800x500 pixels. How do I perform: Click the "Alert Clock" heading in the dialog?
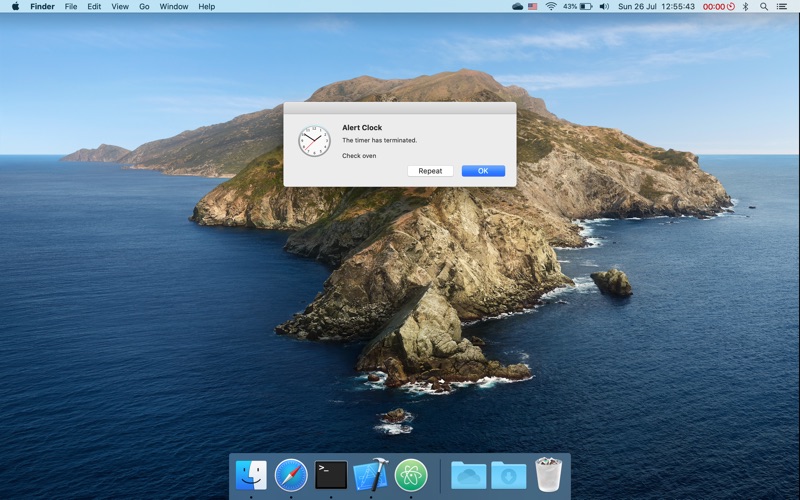coord(362,128)
